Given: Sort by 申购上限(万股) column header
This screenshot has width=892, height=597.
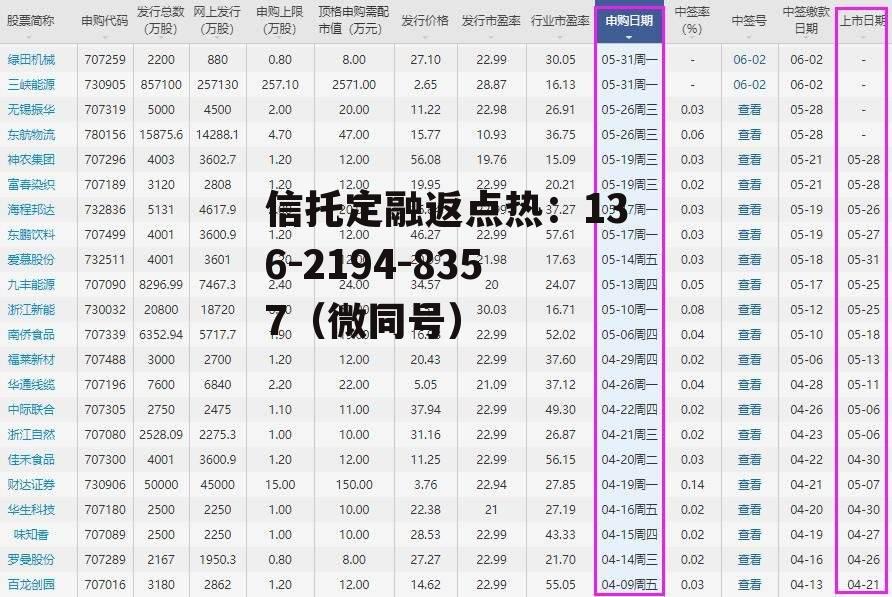Looking at the screenshot, I should click(280, 20).
